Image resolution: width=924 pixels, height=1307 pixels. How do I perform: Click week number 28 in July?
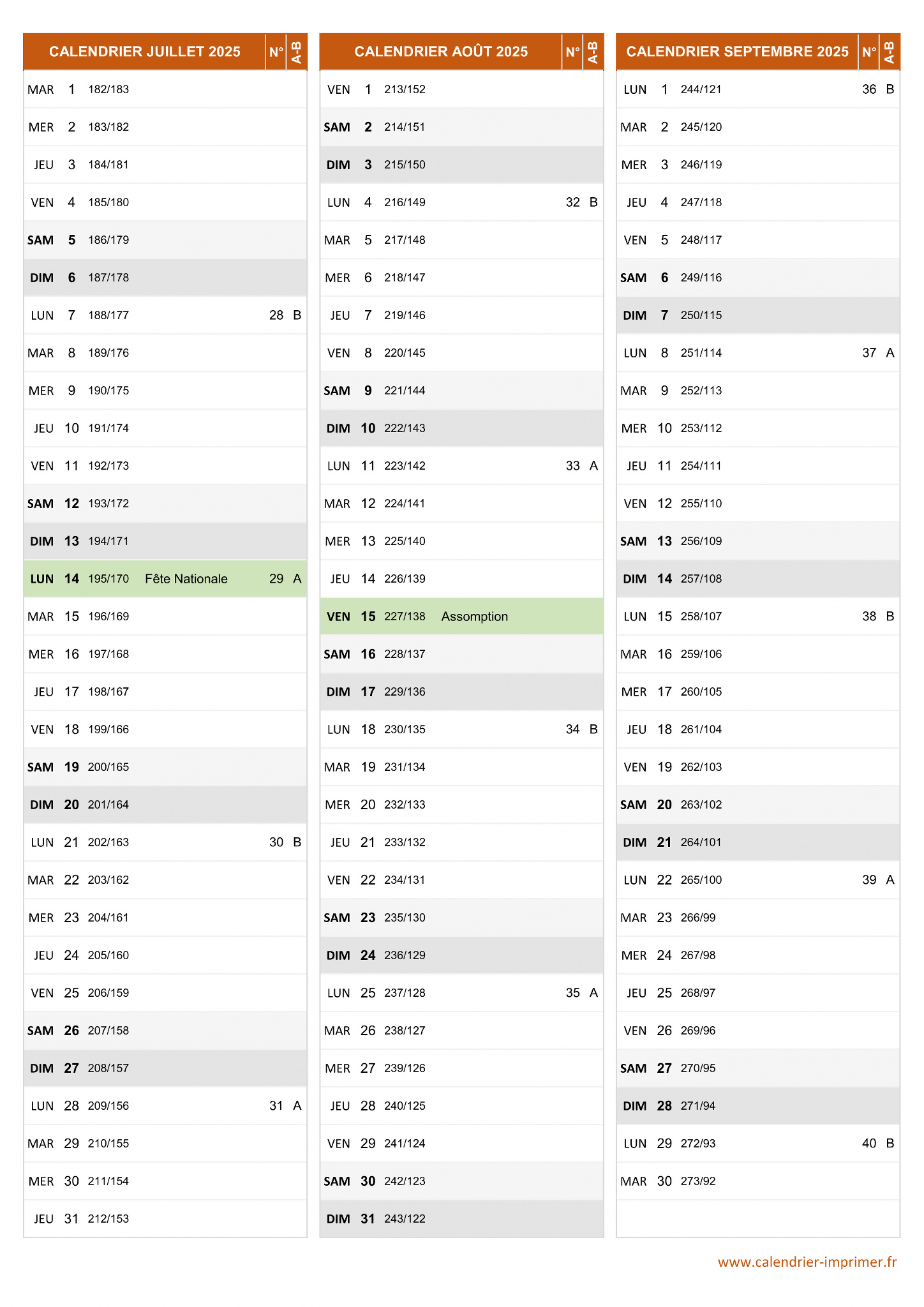point(276,315)
